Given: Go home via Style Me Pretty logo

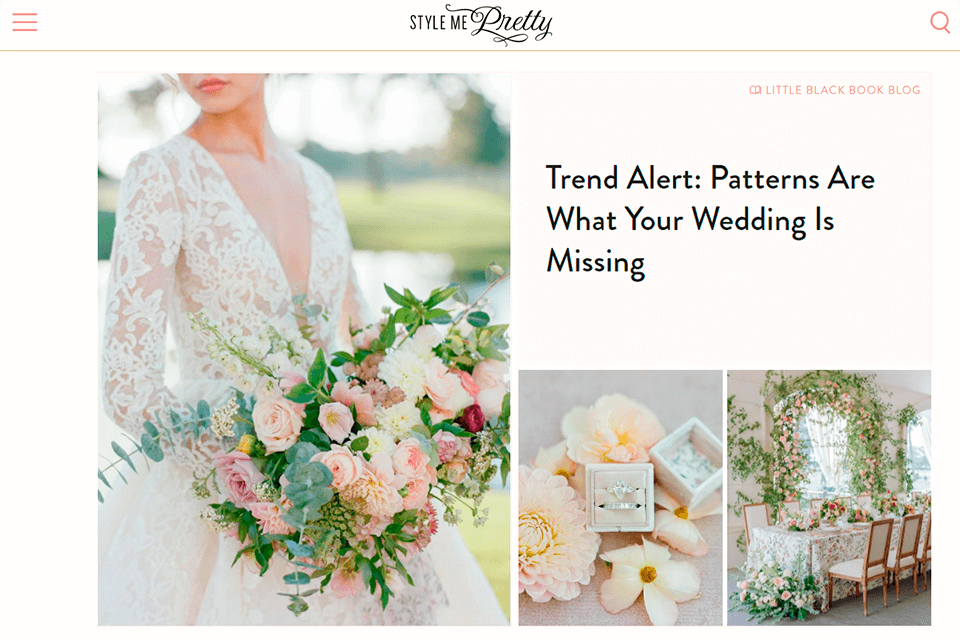Looking at the screenshot, I should pyautogui.click(x=481, y=24).
